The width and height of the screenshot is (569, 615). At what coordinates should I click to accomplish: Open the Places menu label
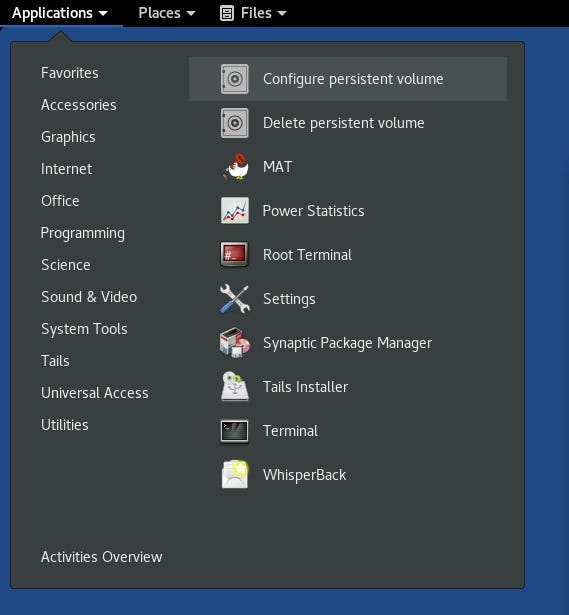[x=159, y=13]
